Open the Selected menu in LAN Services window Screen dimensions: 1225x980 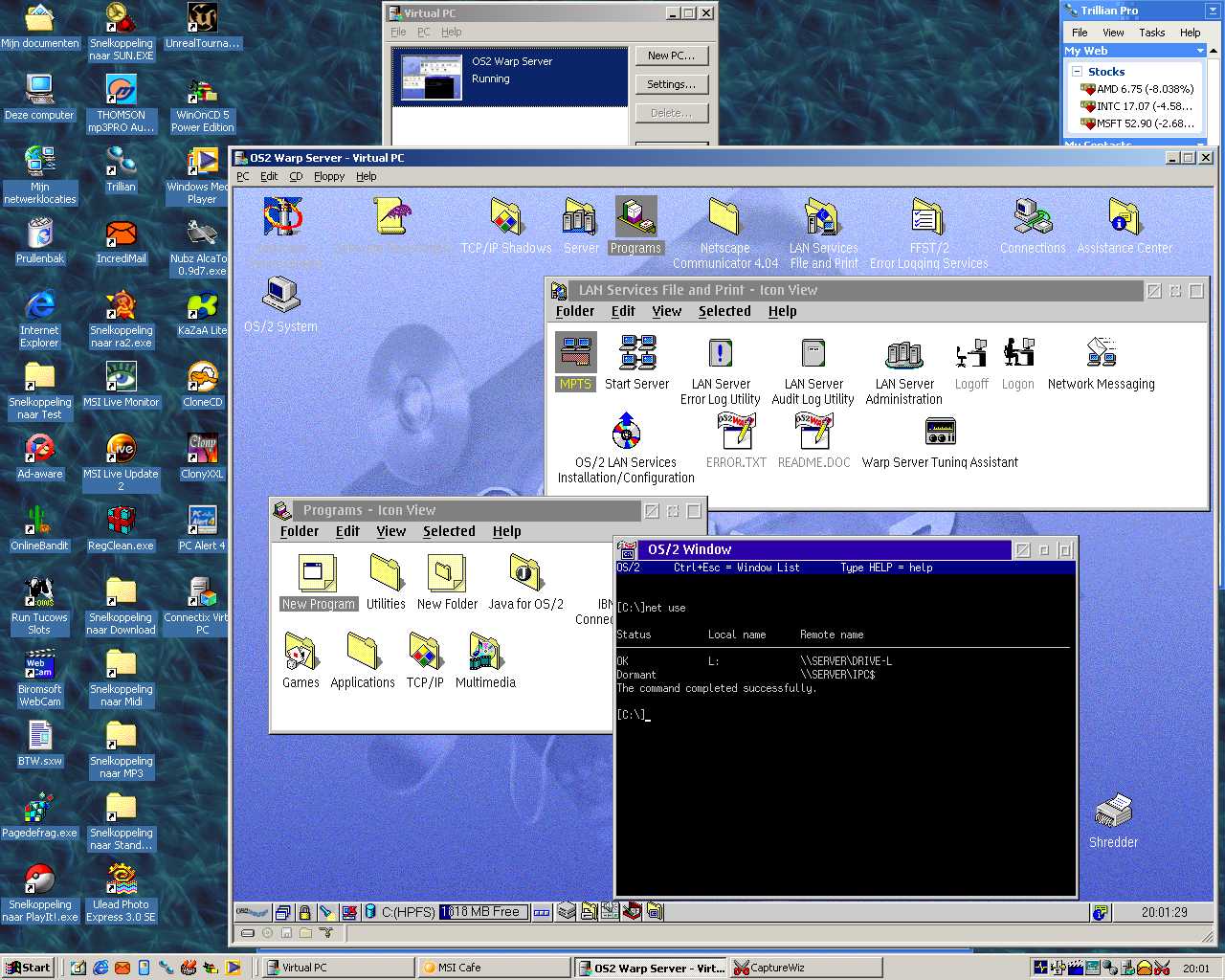(724, 311)
